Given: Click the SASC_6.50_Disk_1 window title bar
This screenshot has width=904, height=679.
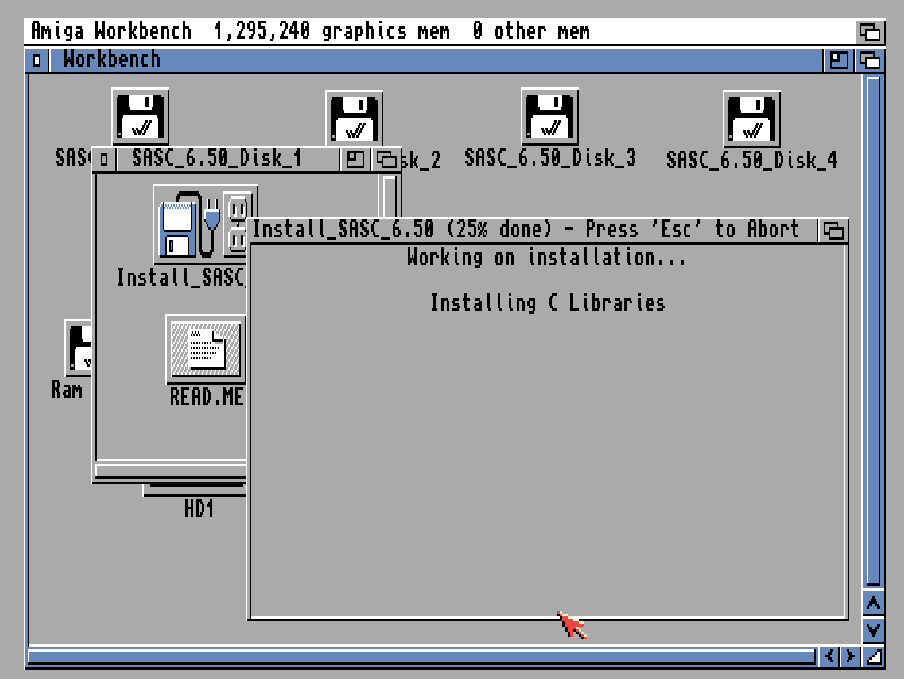Looking at the screenshot, I should (228, 160).
